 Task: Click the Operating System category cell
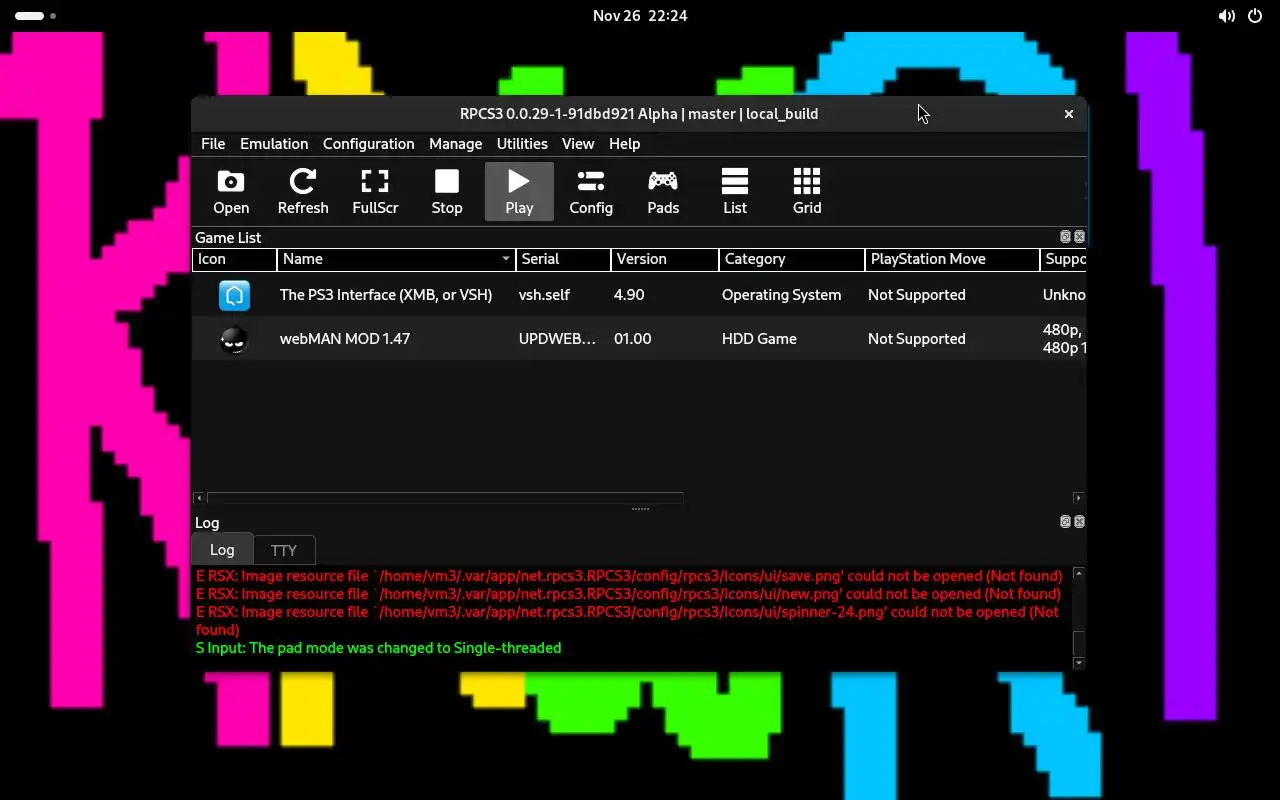(x=781, y=295)
